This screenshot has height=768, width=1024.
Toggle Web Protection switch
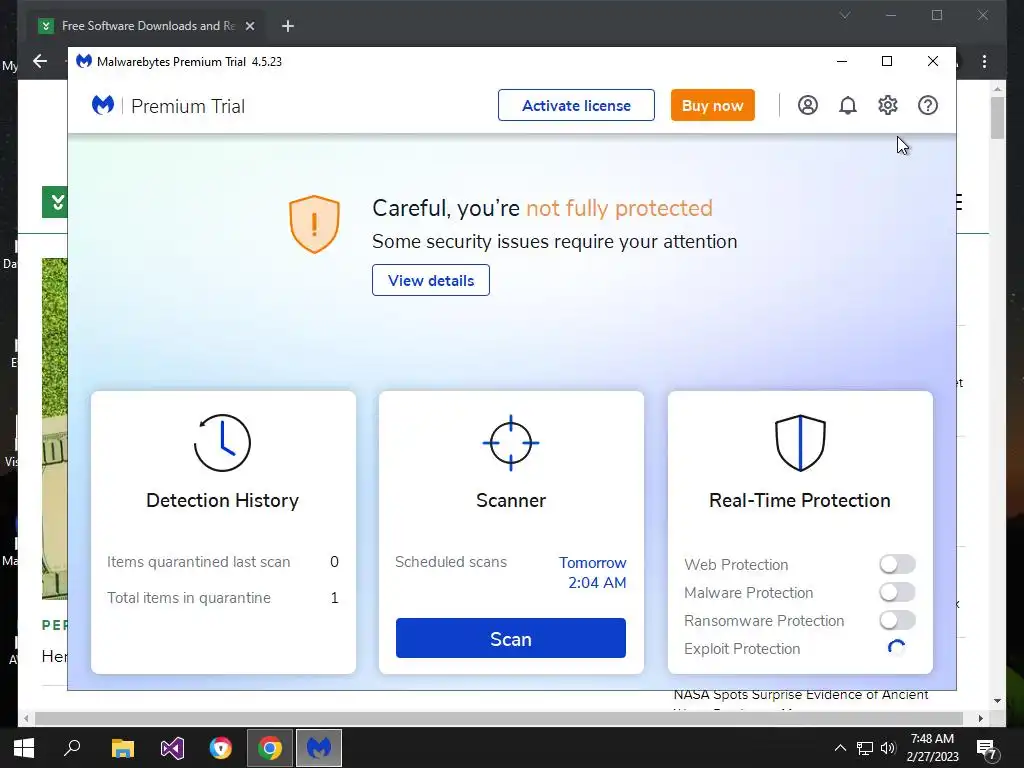point(897,564)
